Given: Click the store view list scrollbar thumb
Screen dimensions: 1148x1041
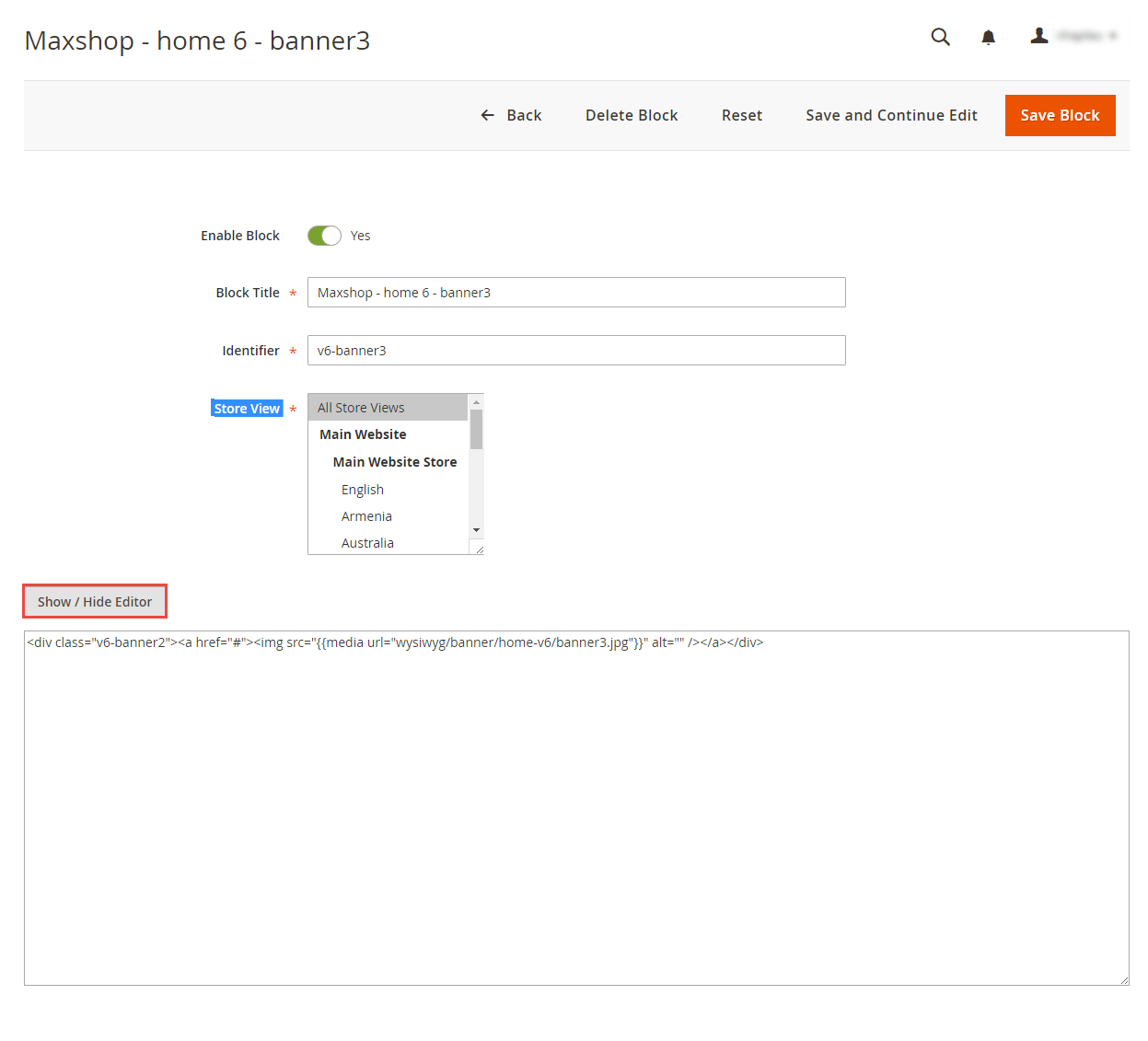Looking at the screenshot, I should pos(476,429).
